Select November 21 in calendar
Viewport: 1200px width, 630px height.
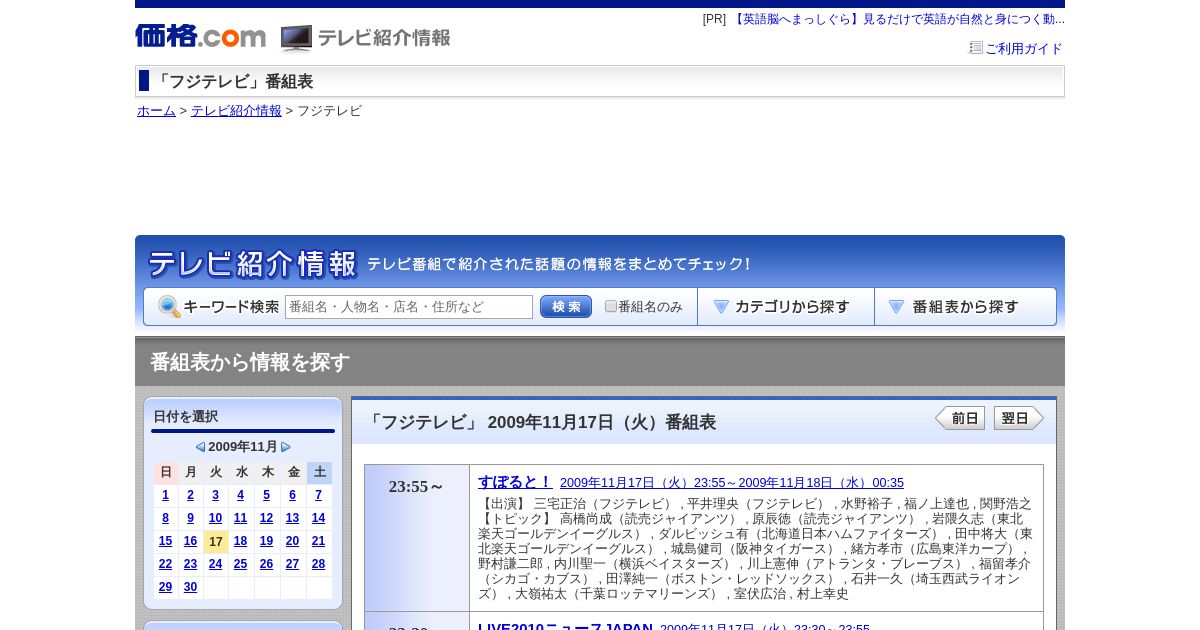[318, 541]
